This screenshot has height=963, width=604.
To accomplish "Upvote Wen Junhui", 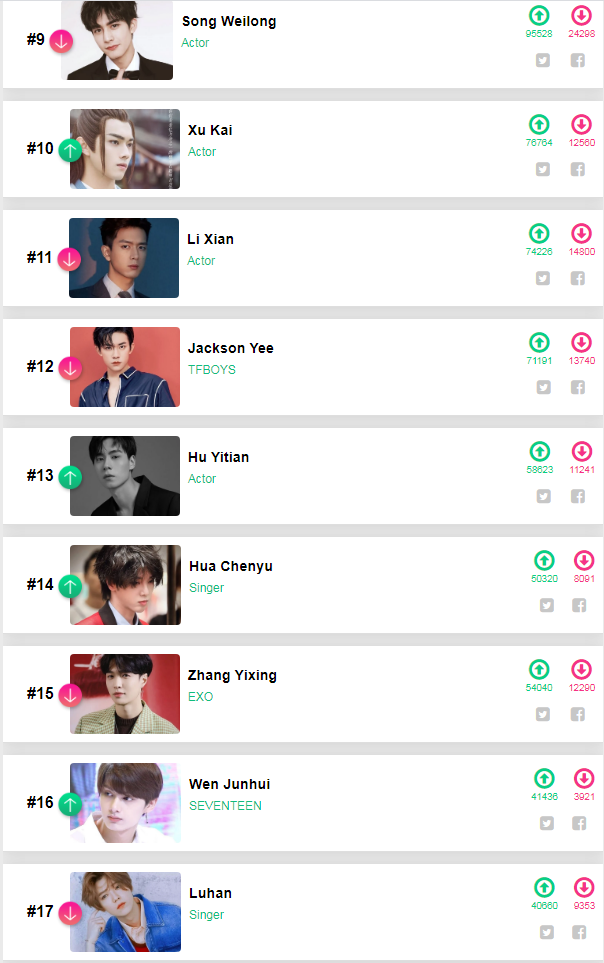I will pyautogui.click(x=544, y=779).
